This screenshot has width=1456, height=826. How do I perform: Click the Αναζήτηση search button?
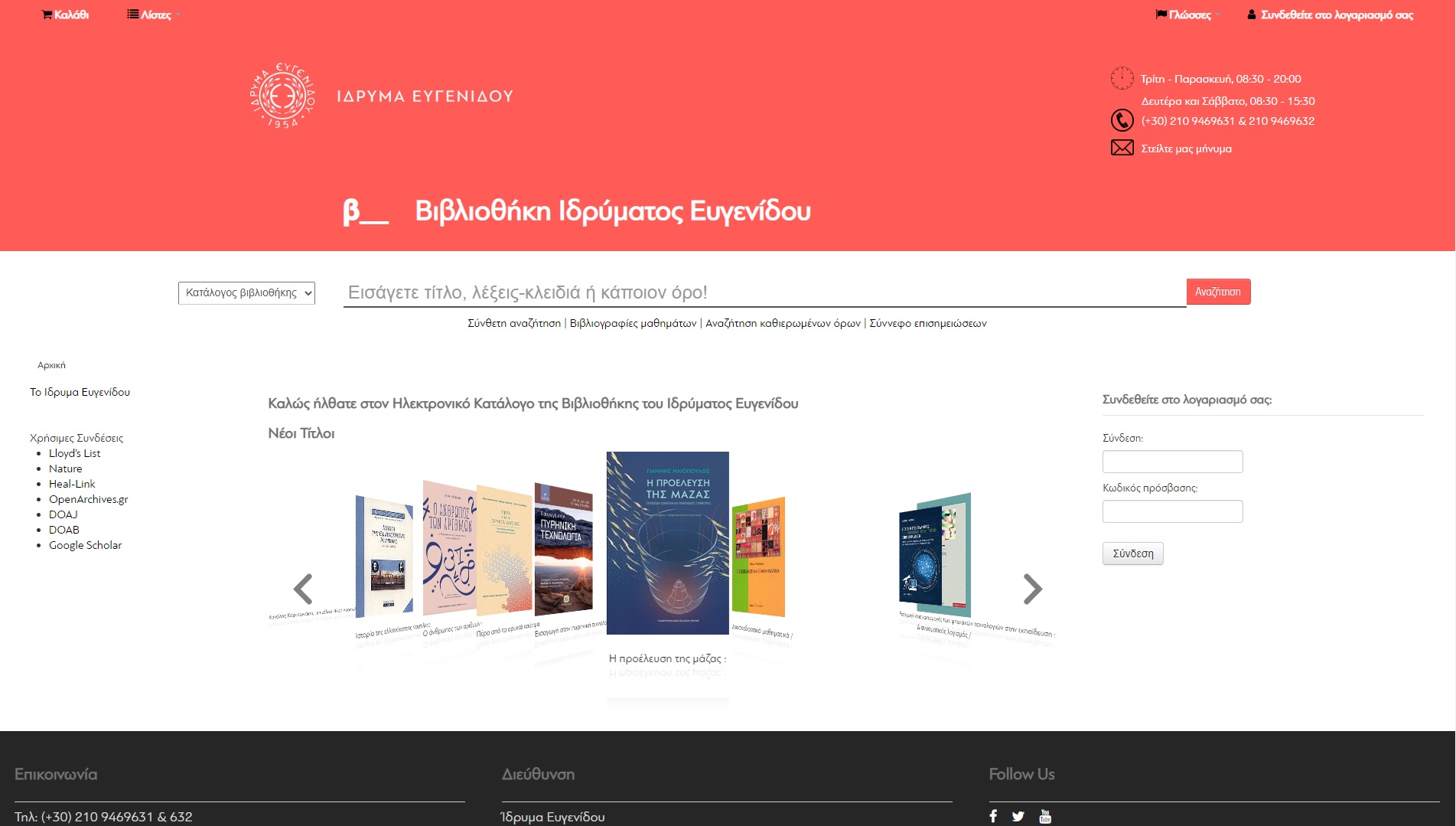1218,292
